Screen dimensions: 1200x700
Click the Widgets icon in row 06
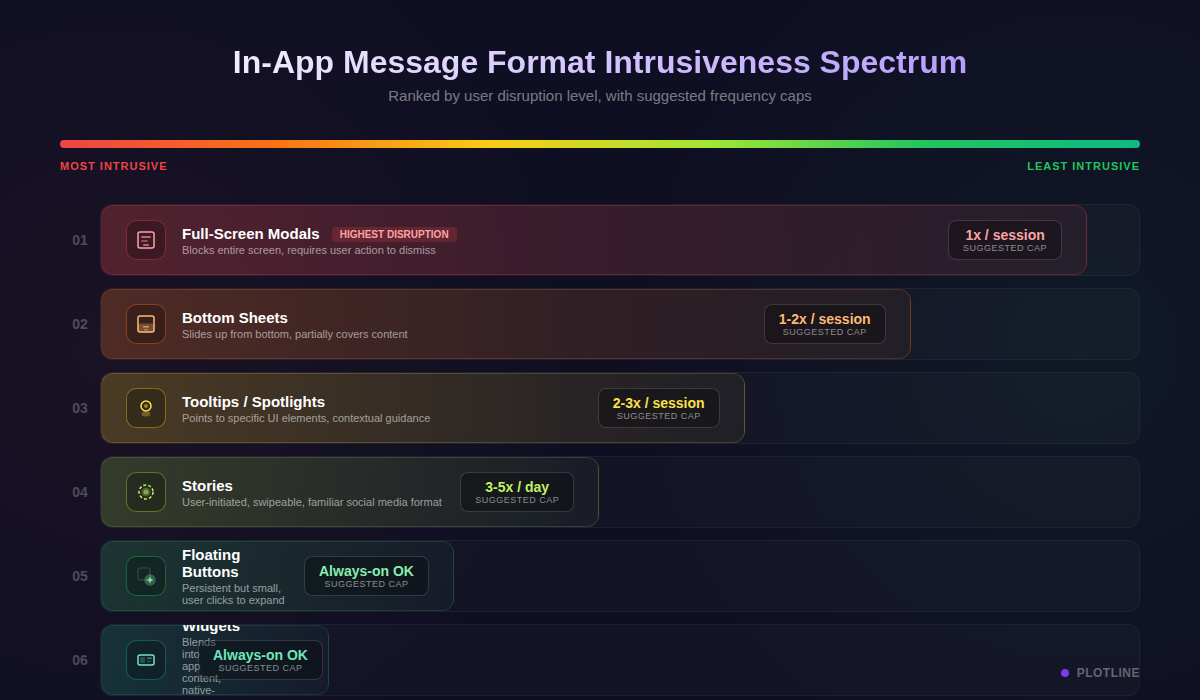click(x=146, y=660)
